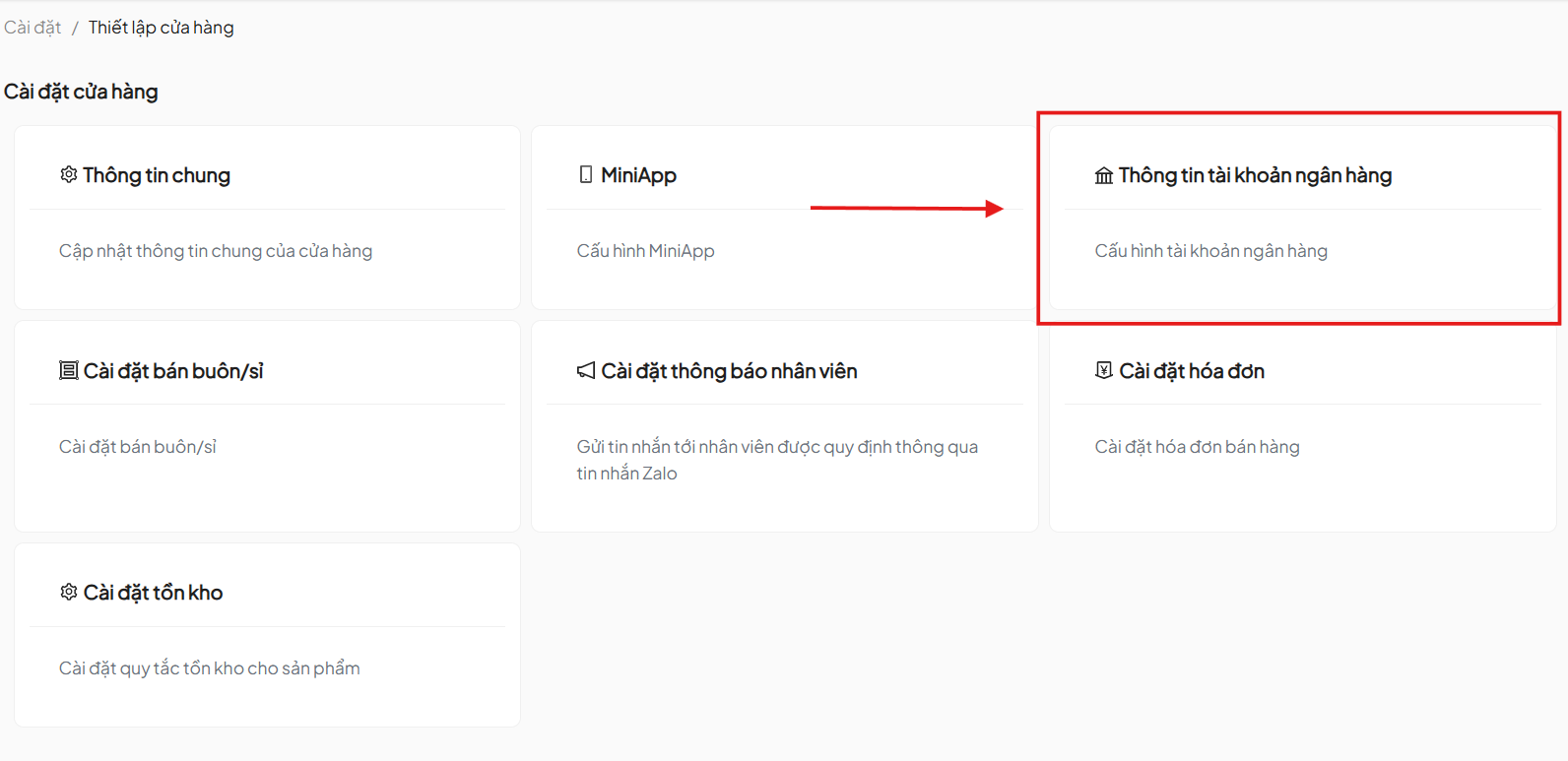This screenshot has height=761, width=1568.
Task: Select the Thiết lập cửa hàng breadcrumb item
Action: [x=161, y=28]
